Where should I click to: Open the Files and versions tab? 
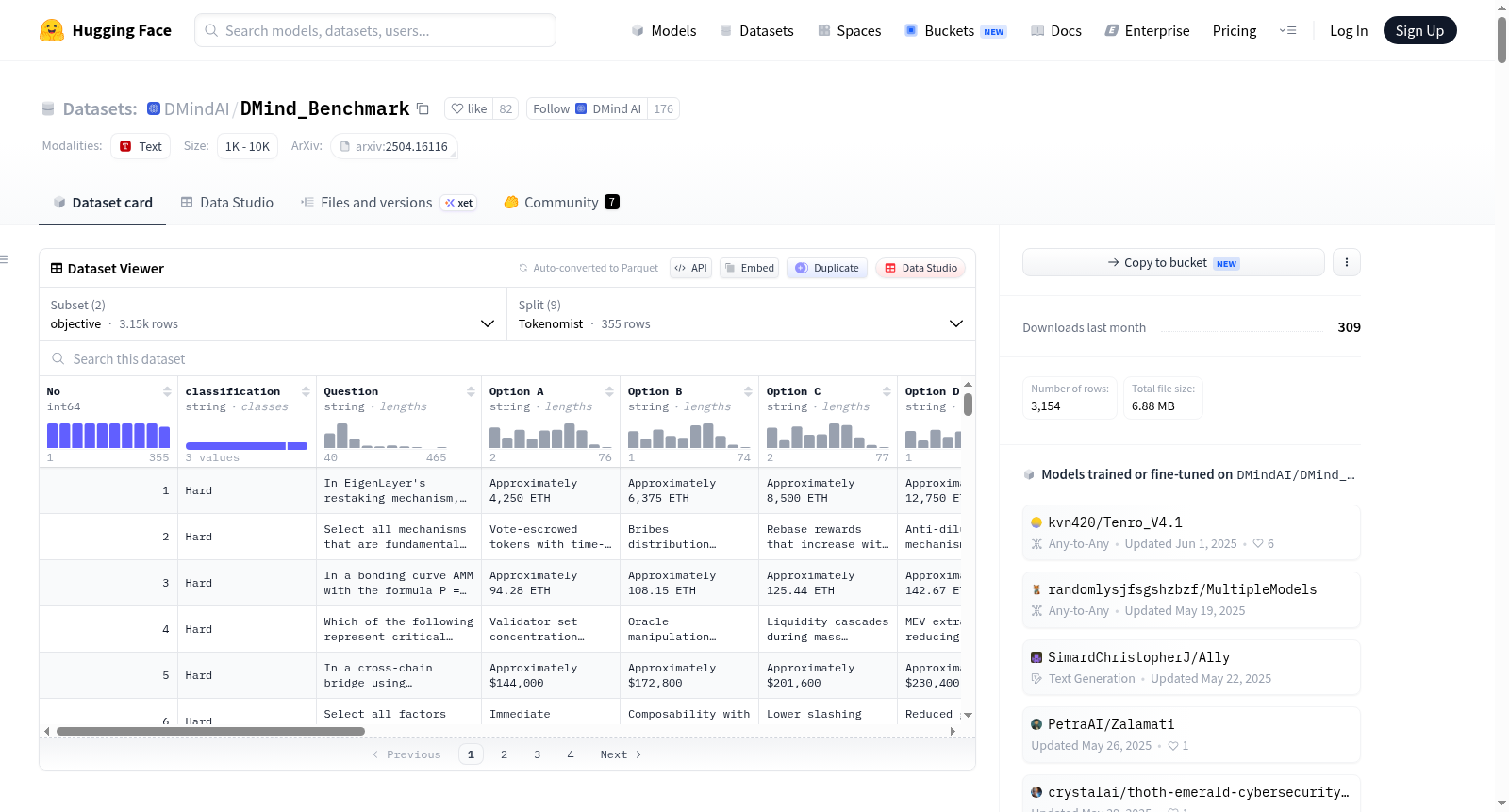click(389, 202)
